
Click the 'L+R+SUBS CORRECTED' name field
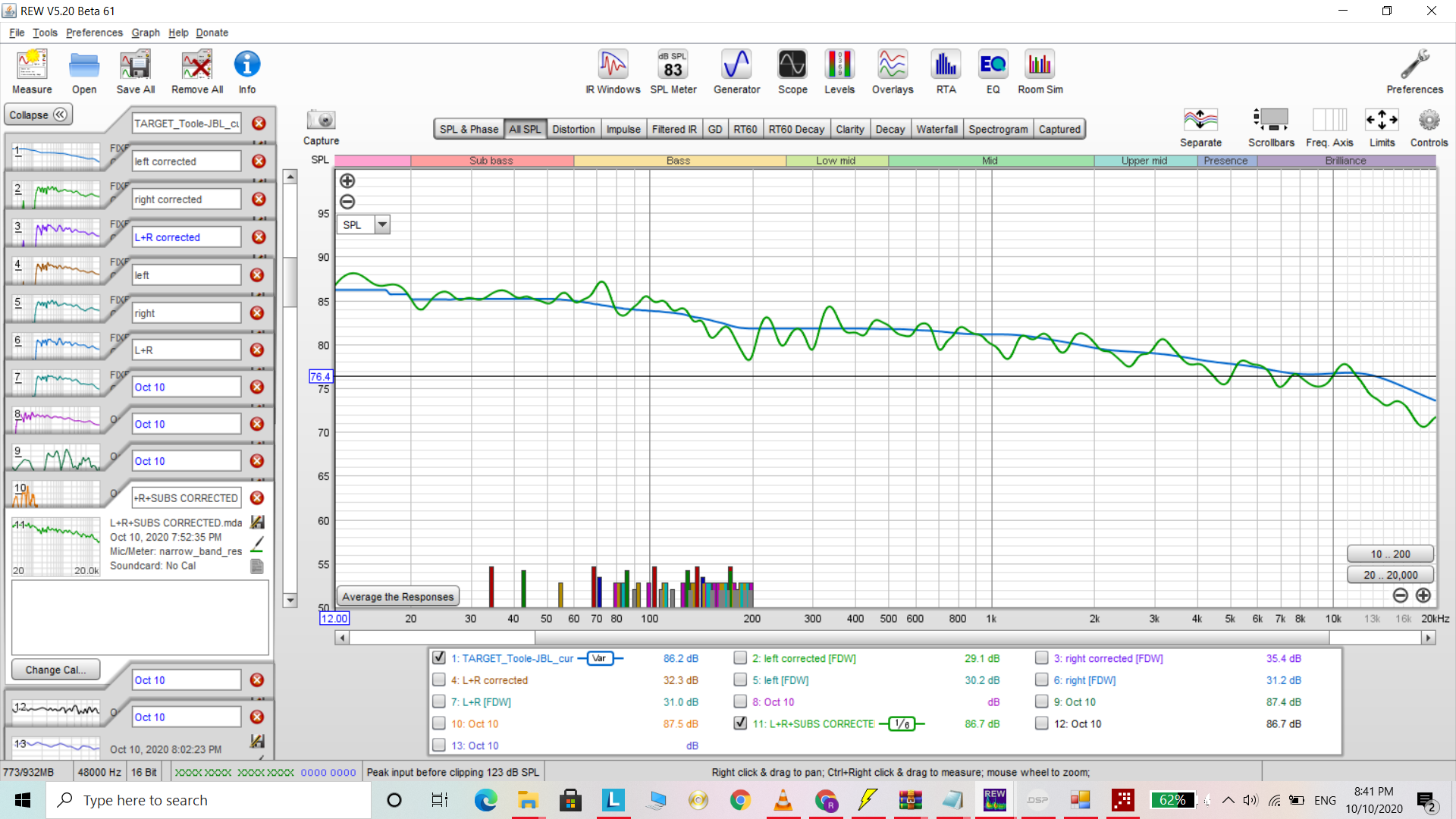(x=187, y=497)
